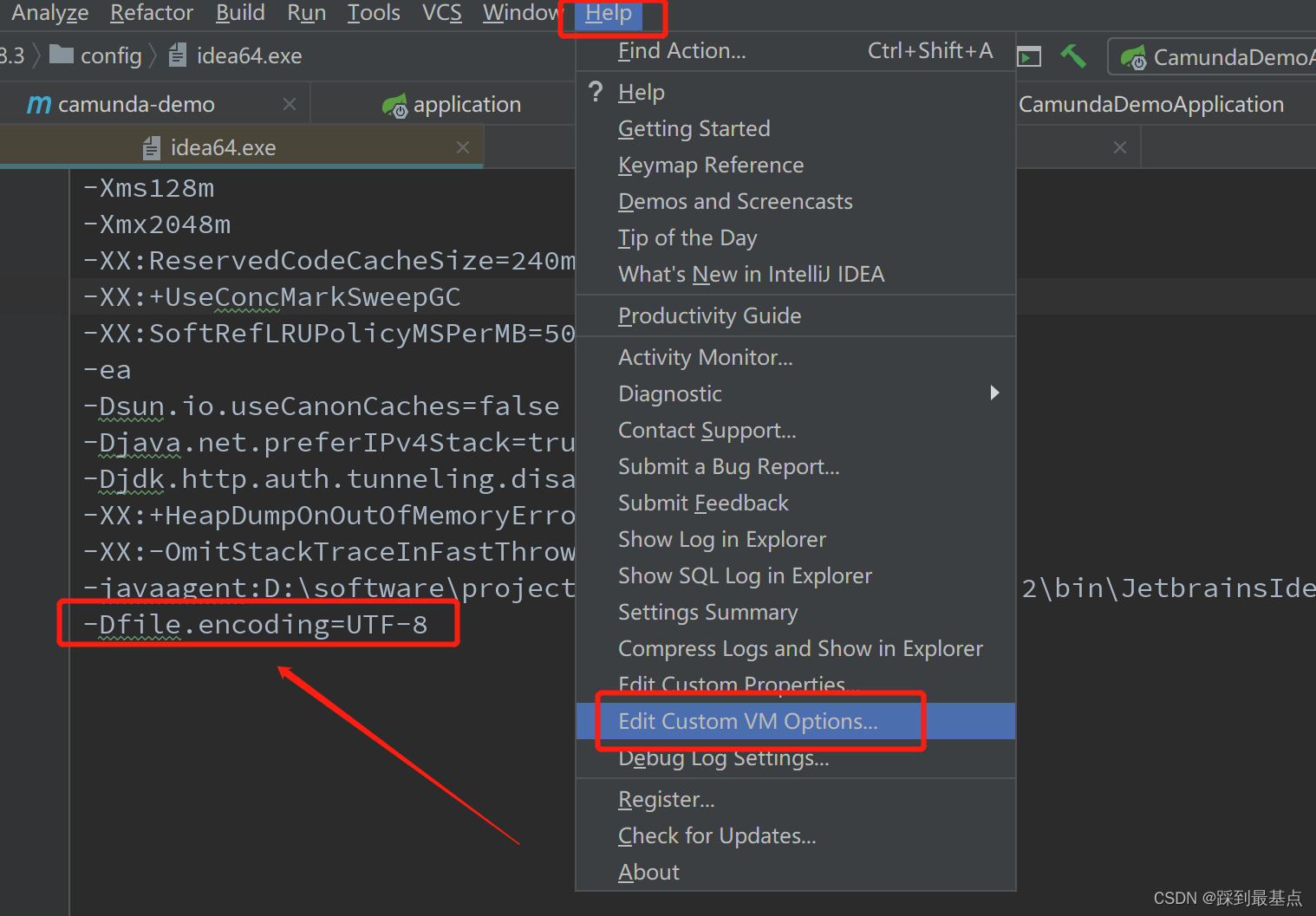Choose Submit a Bug Report...

(x=796, y=466)
